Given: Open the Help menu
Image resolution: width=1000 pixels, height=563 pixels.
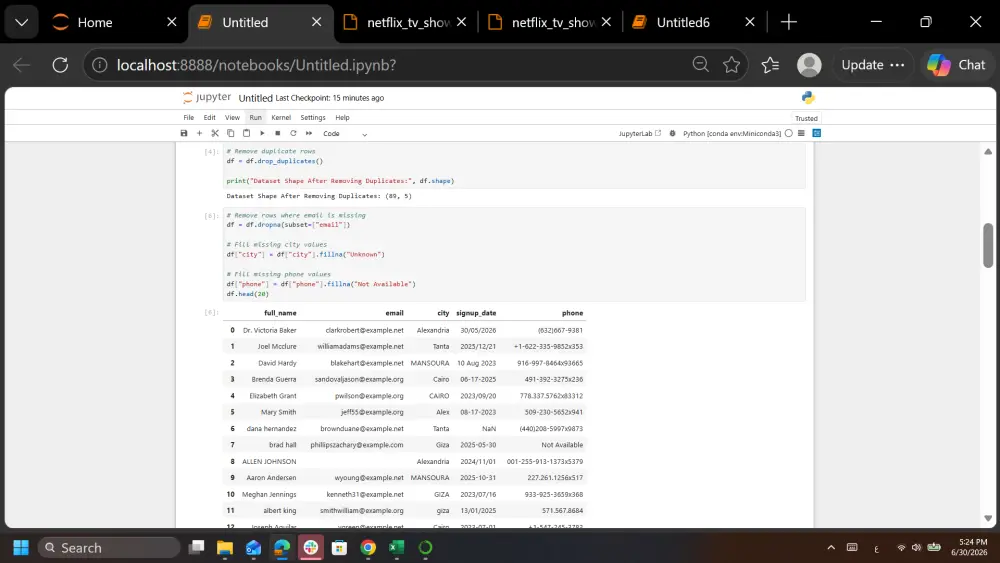Looking at the screenshot, I should 342,117.
